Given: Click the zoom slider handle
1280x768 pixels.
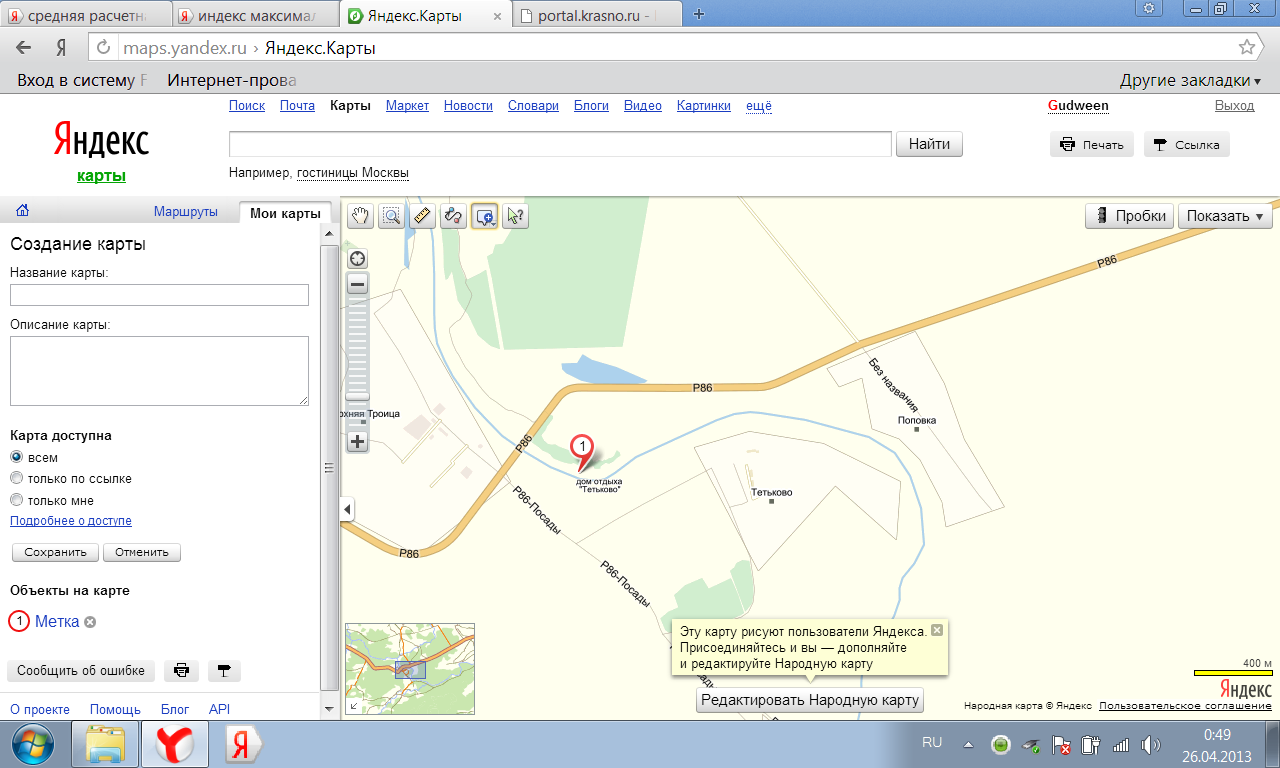Looking at the screenshot, I should pos(358,397).
